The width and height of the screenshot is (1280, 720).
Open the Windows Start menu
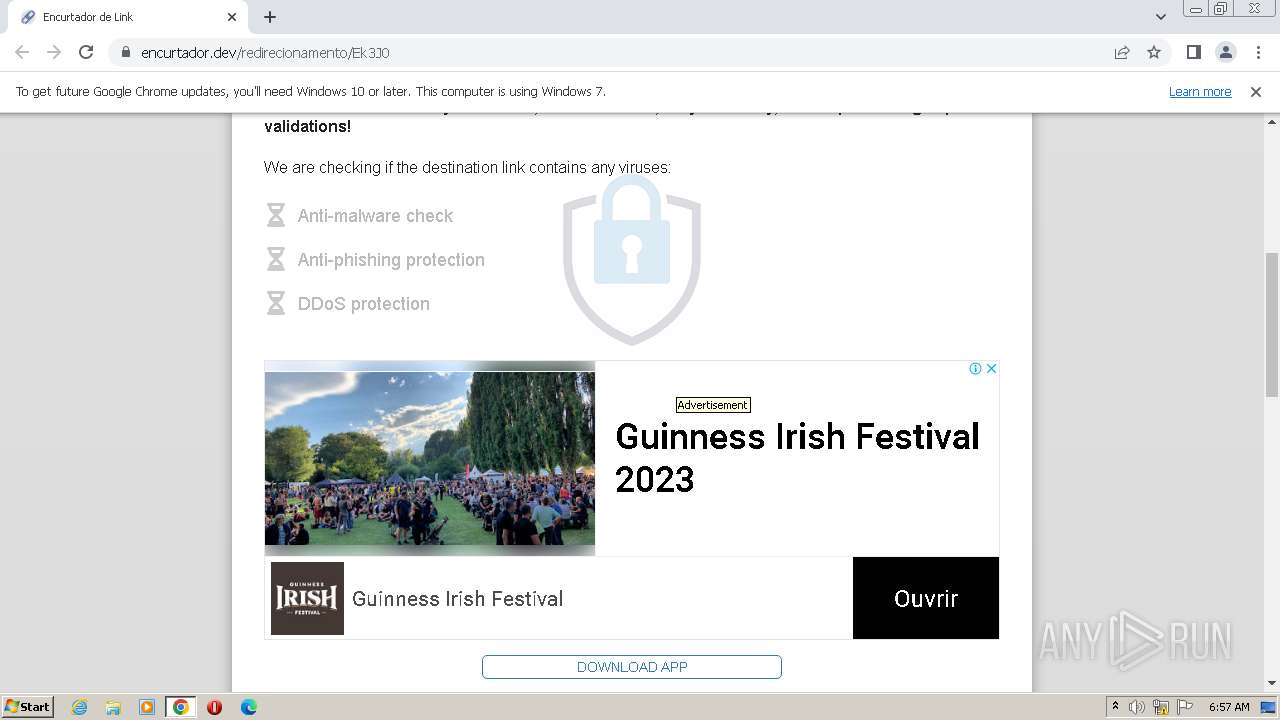coord(27,706)
